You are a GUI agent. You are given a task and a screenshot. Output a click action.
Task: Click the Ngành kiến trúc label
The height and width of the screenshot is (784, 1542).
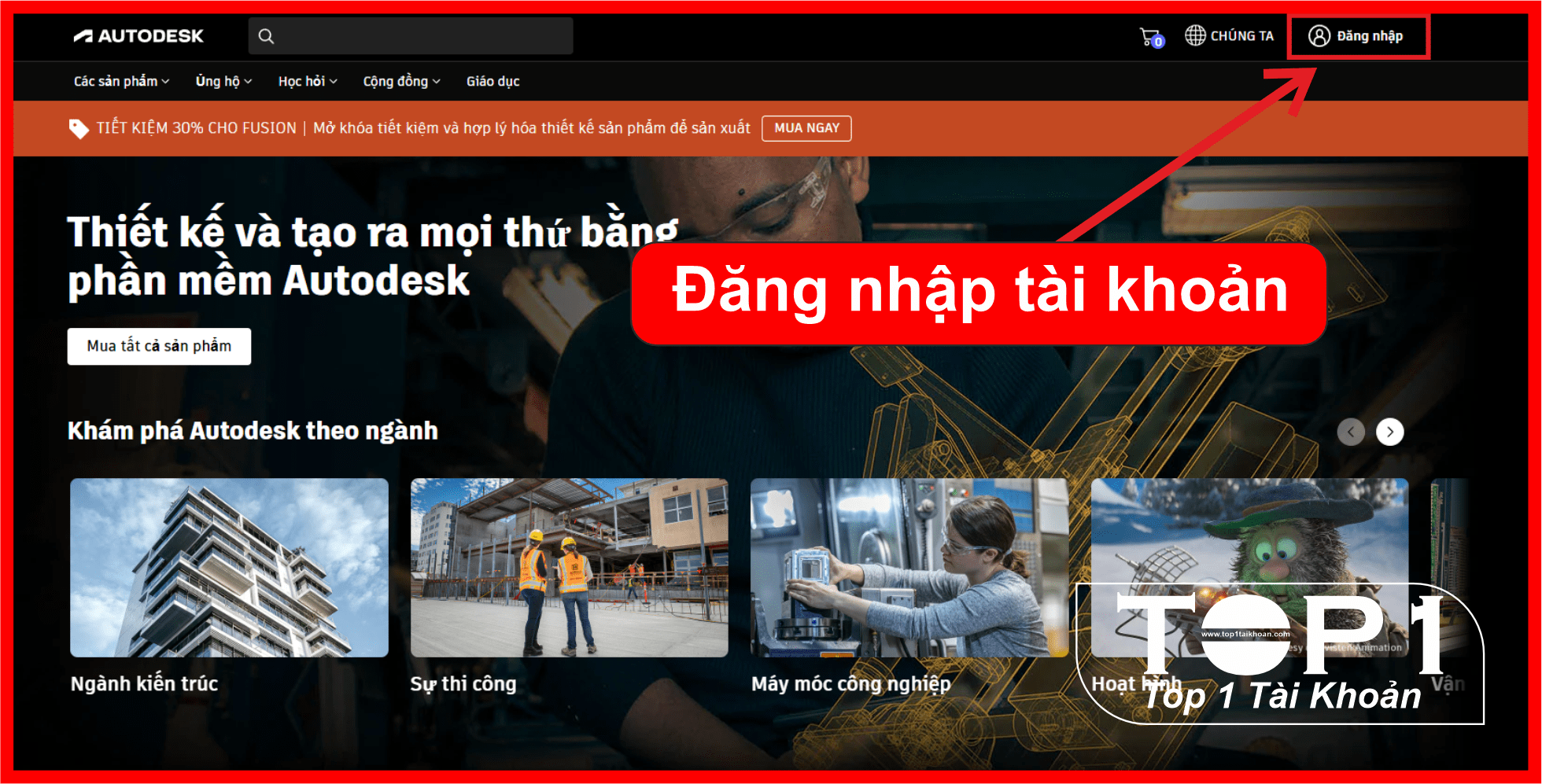click(144, 684)
